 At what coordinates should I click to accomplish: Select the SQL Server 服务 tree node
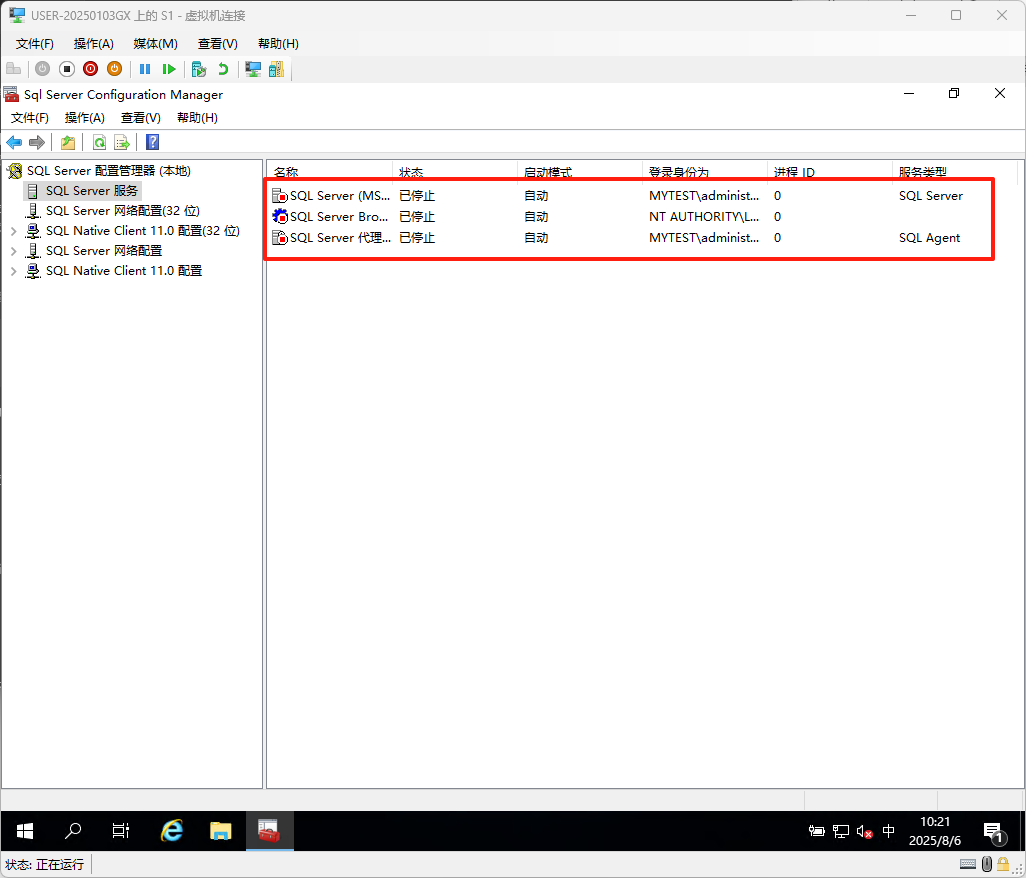click(92, 191)
